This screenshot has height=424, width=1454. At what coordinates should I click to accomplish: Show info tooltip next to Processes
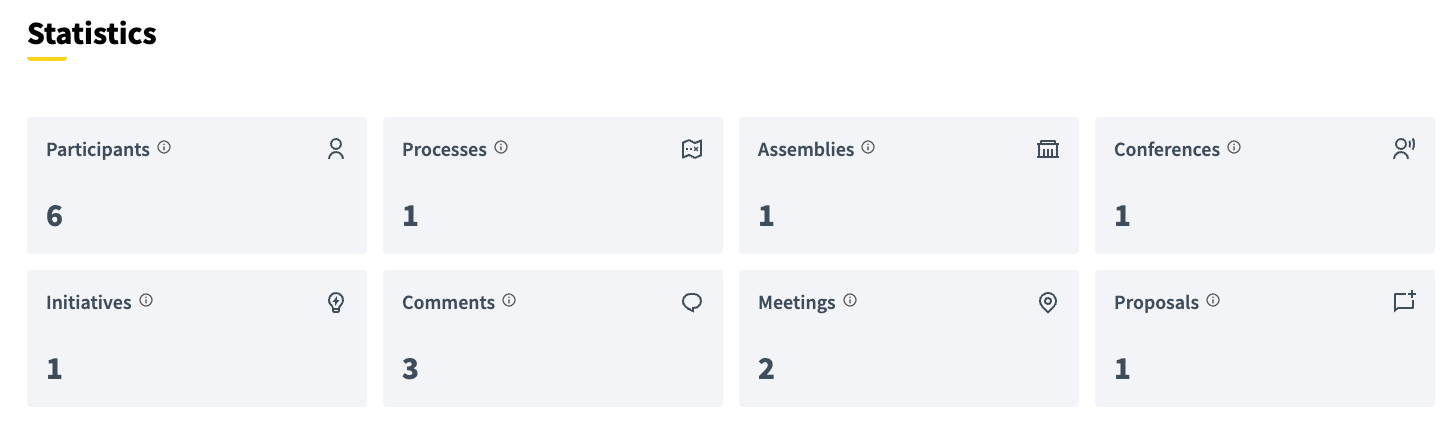[501, 147]
